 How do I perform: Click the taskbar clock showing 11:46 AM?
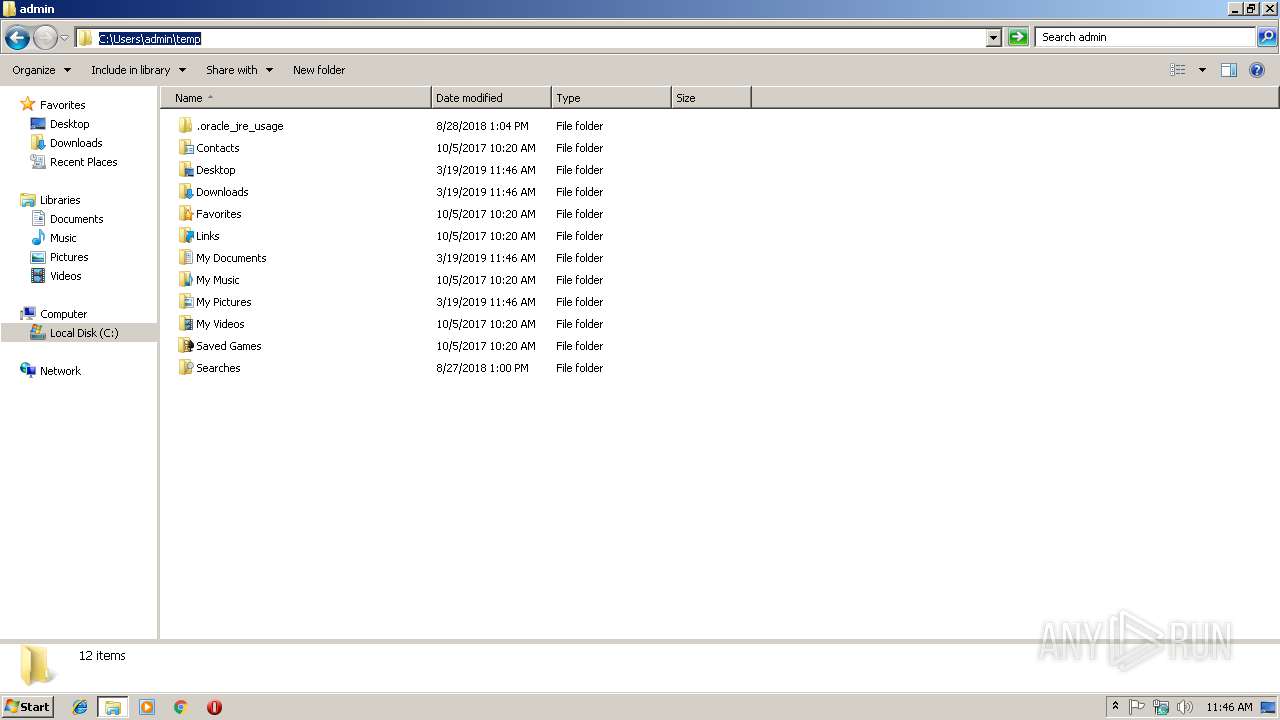(x=1229, y=707)
